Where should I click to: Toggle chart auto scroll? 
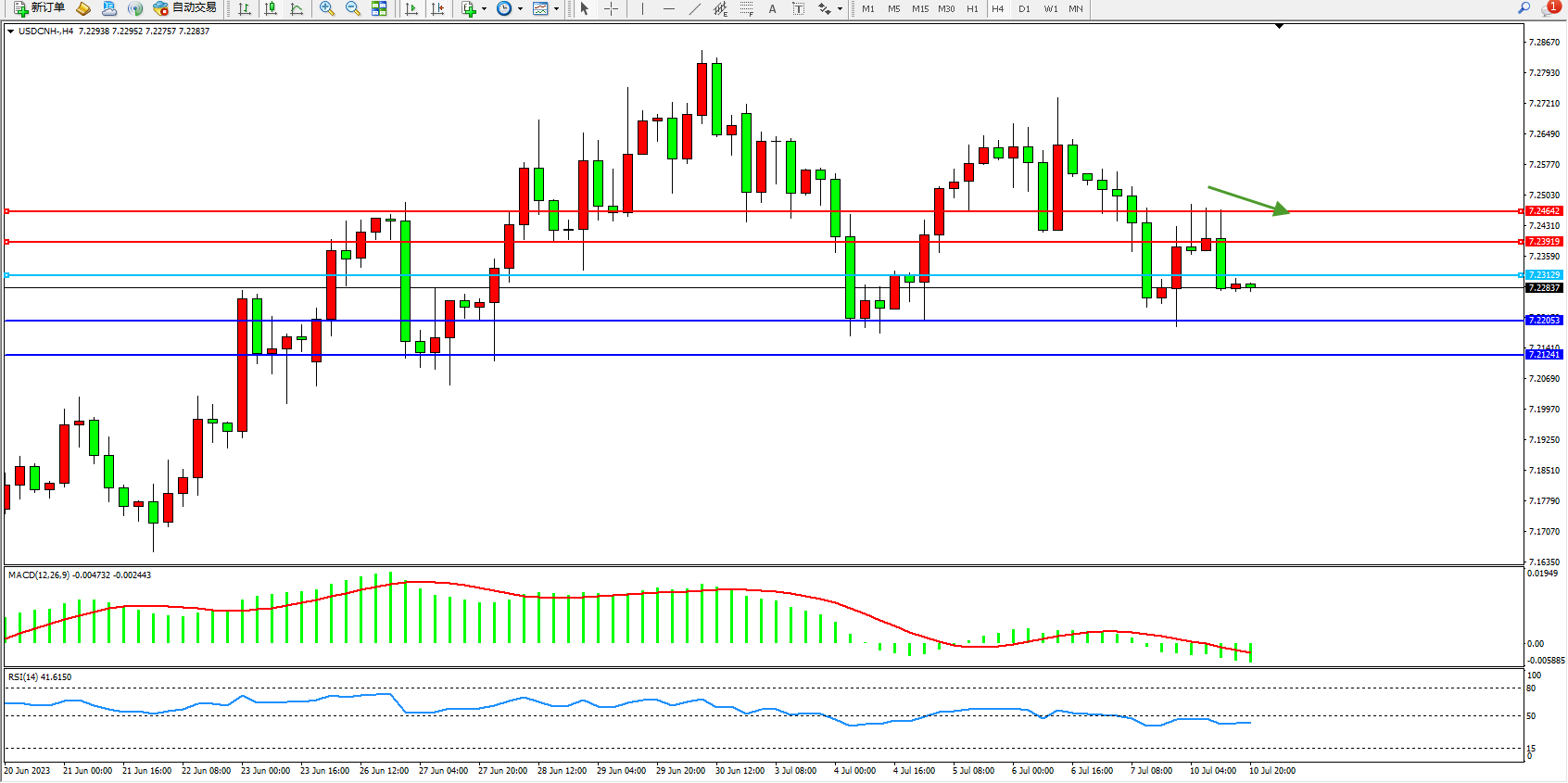(411, 8)
